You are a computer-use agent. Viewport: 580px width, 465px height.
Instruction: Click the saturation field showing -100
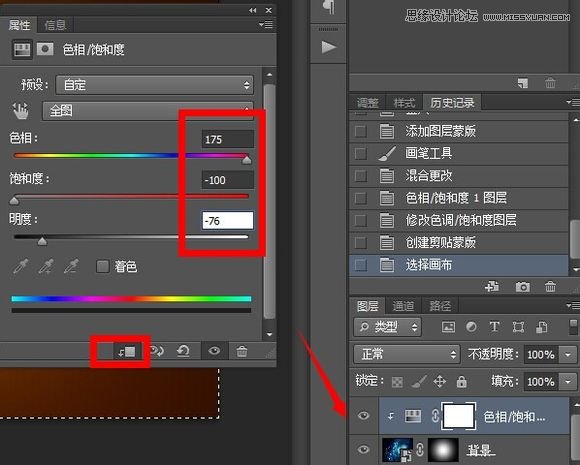coord(228,180)
